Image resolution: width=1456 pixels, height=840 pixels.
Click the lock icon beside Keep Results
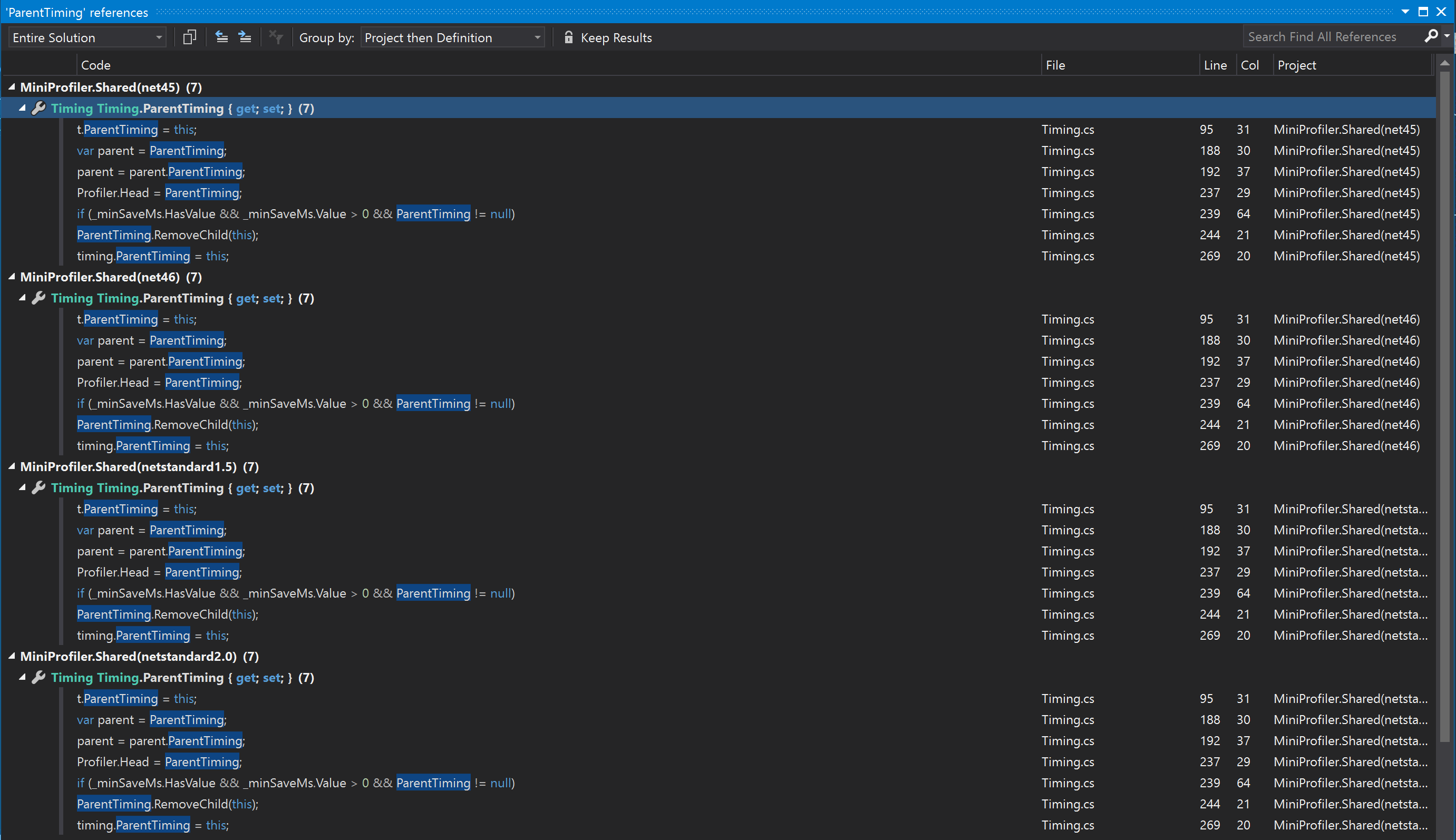[x=568, y=37]
